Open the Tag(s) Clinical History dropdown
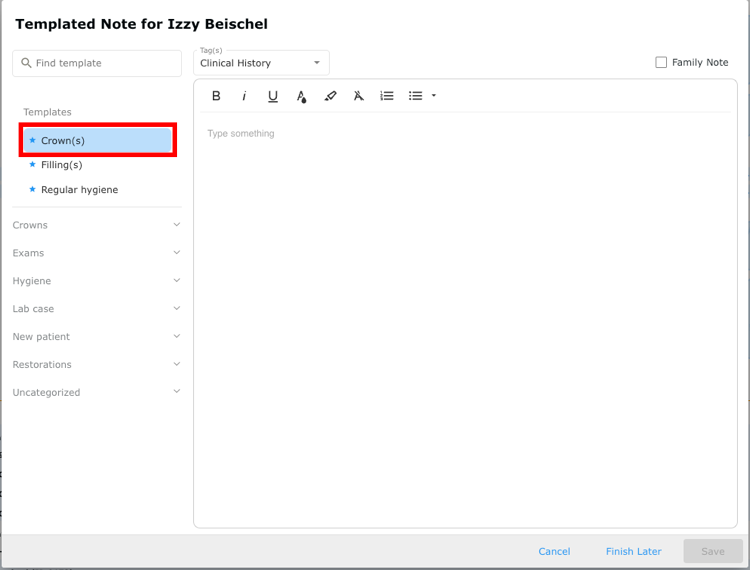The height and width of the screenshot is (570, 750). [x=261, y=63]
